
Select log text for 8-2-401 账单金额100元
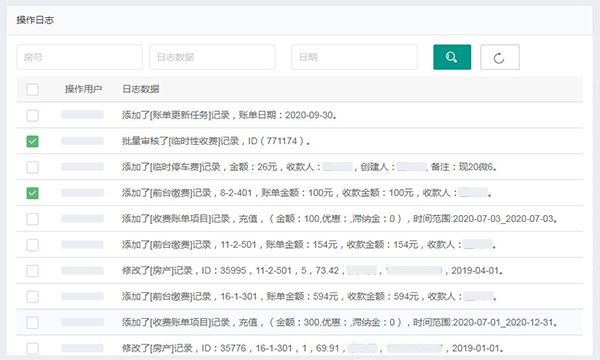tap(307, 193)
